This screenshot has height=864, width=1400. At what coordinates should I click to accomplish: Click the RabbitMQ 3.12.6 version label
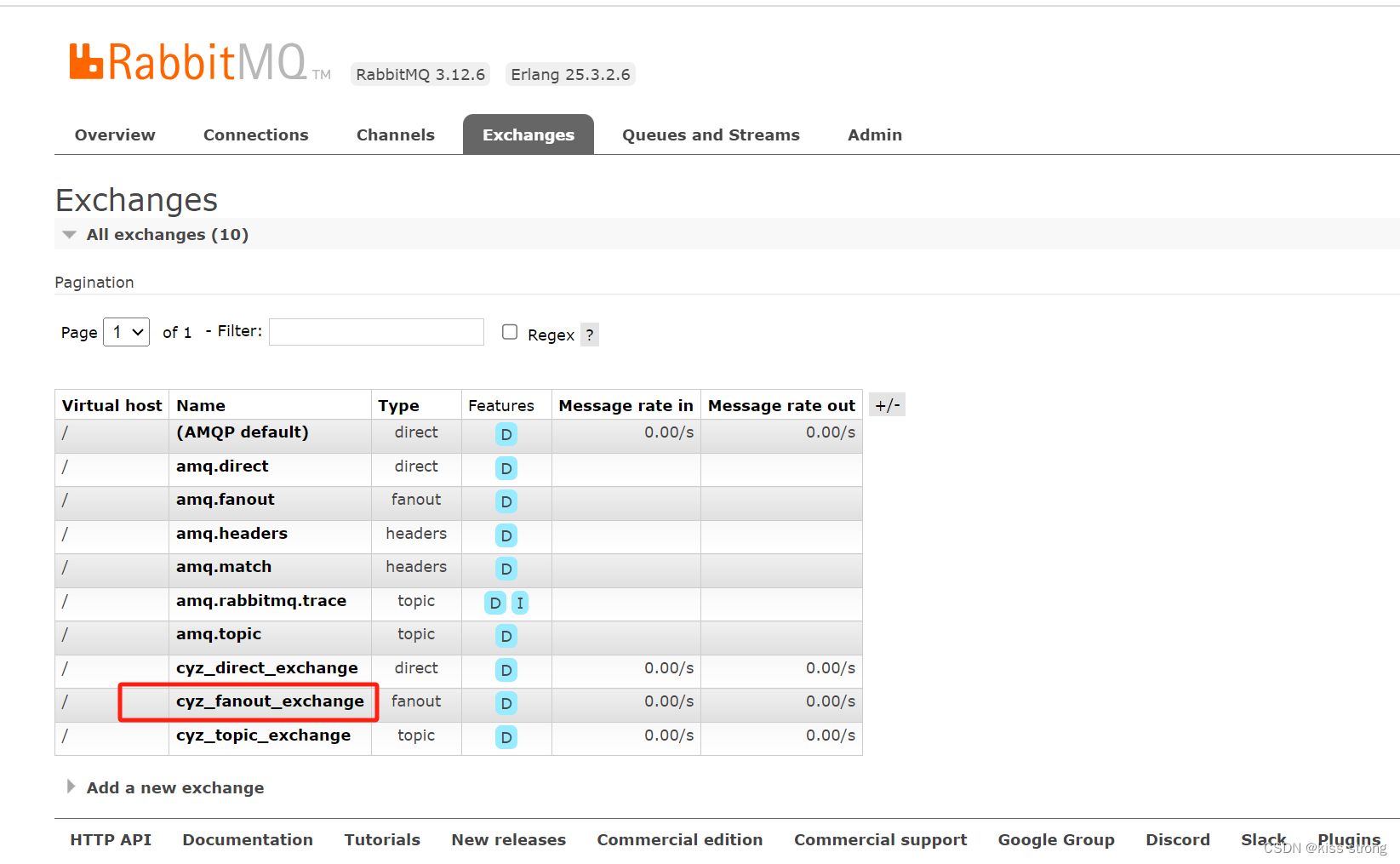point(420,74)
